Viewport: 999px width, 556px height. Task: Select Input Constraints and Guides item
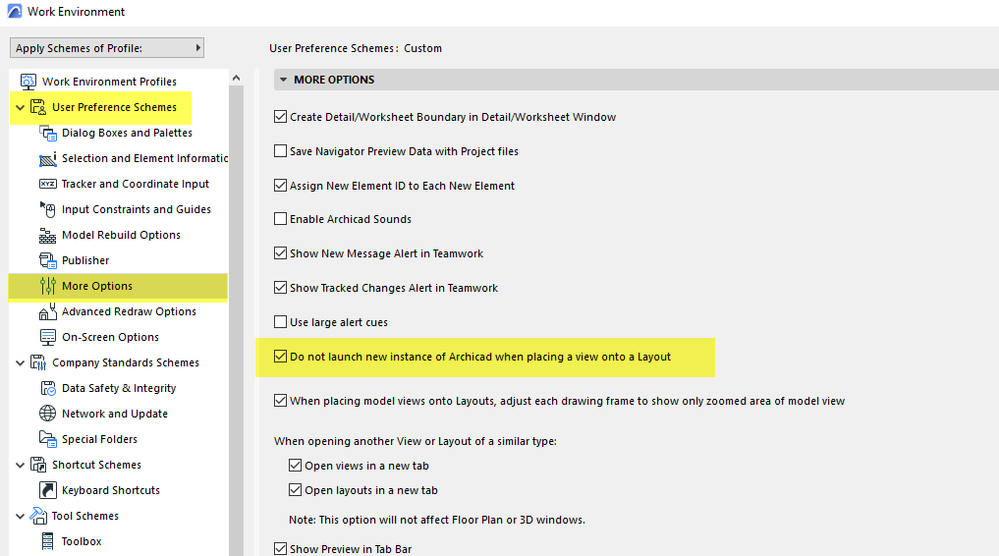pos(136,209)
